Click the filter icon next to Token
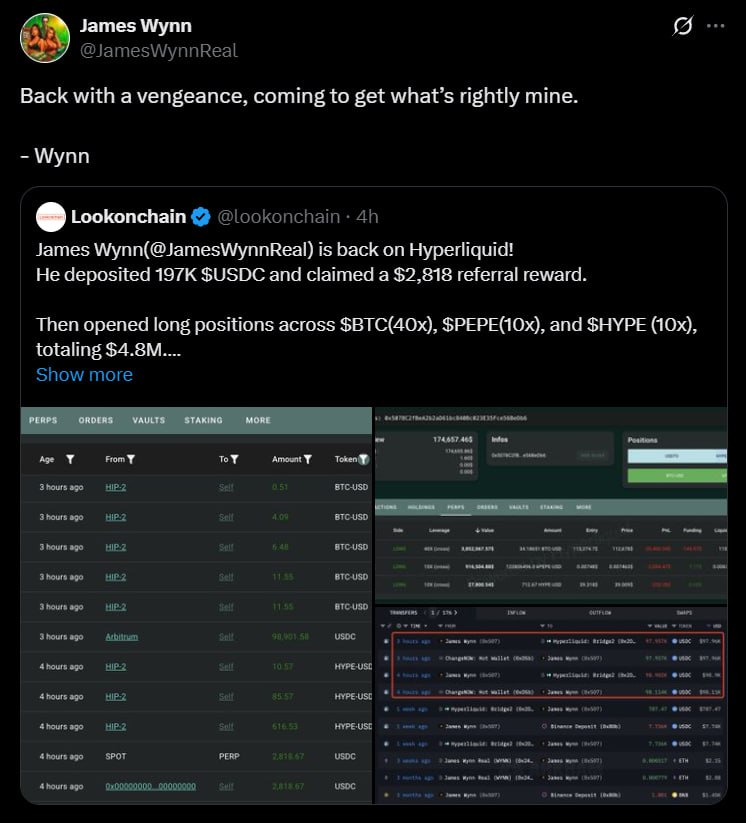 click(364, 459)
